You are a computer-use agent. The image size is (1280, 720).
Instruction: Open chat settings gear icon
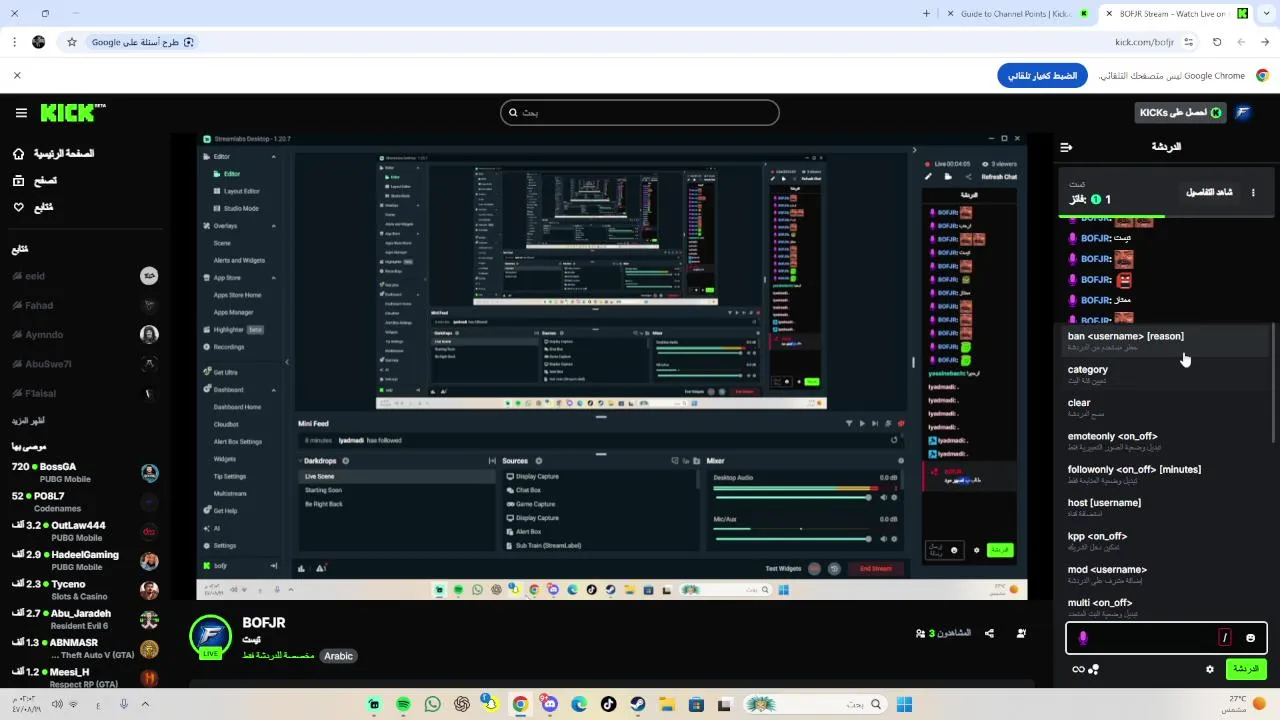(x=1210, y=669)
